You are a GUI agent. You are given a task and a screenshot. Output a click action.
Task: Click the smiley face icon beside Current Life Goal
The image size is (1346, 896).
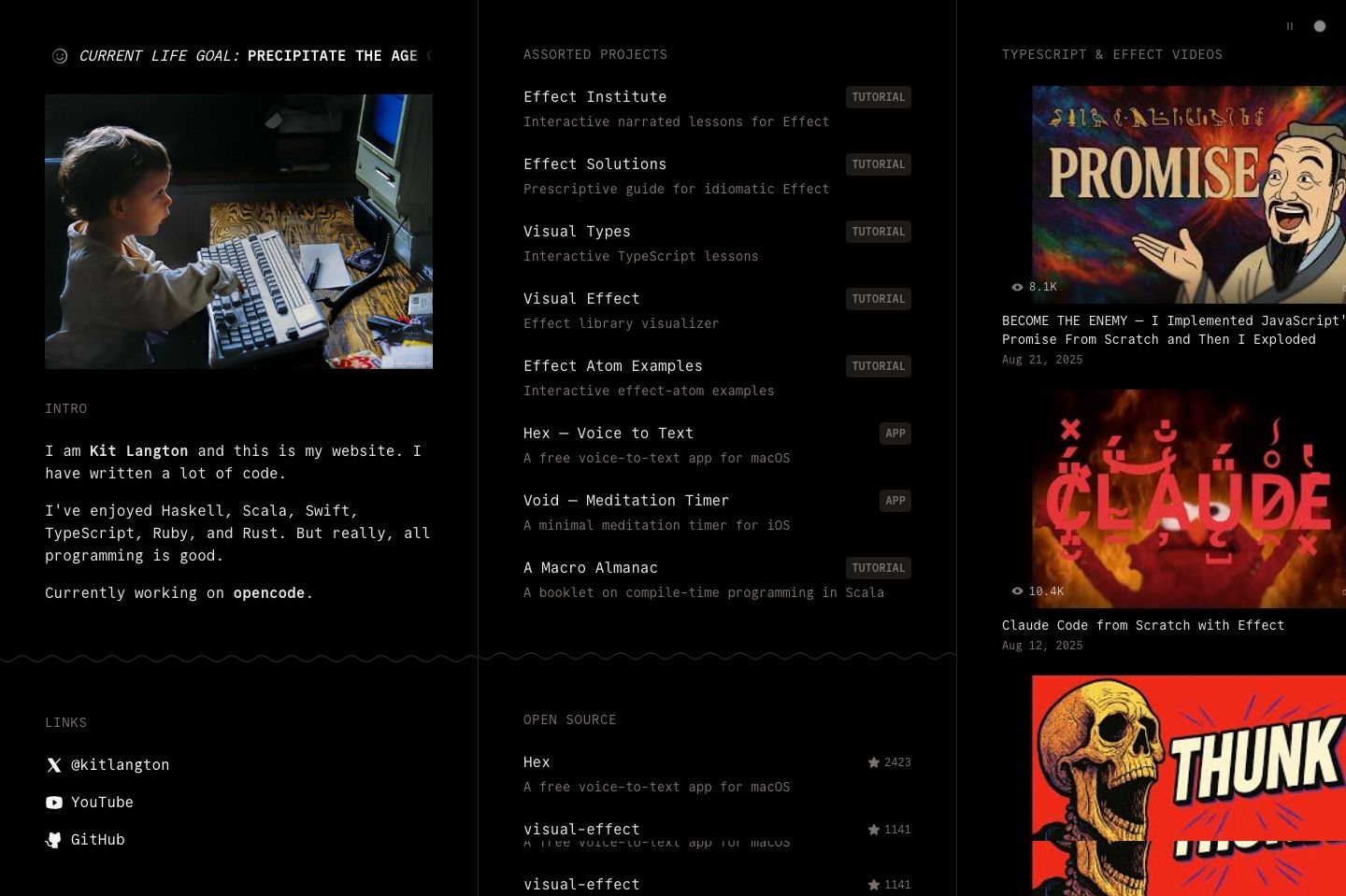[60, 56]
